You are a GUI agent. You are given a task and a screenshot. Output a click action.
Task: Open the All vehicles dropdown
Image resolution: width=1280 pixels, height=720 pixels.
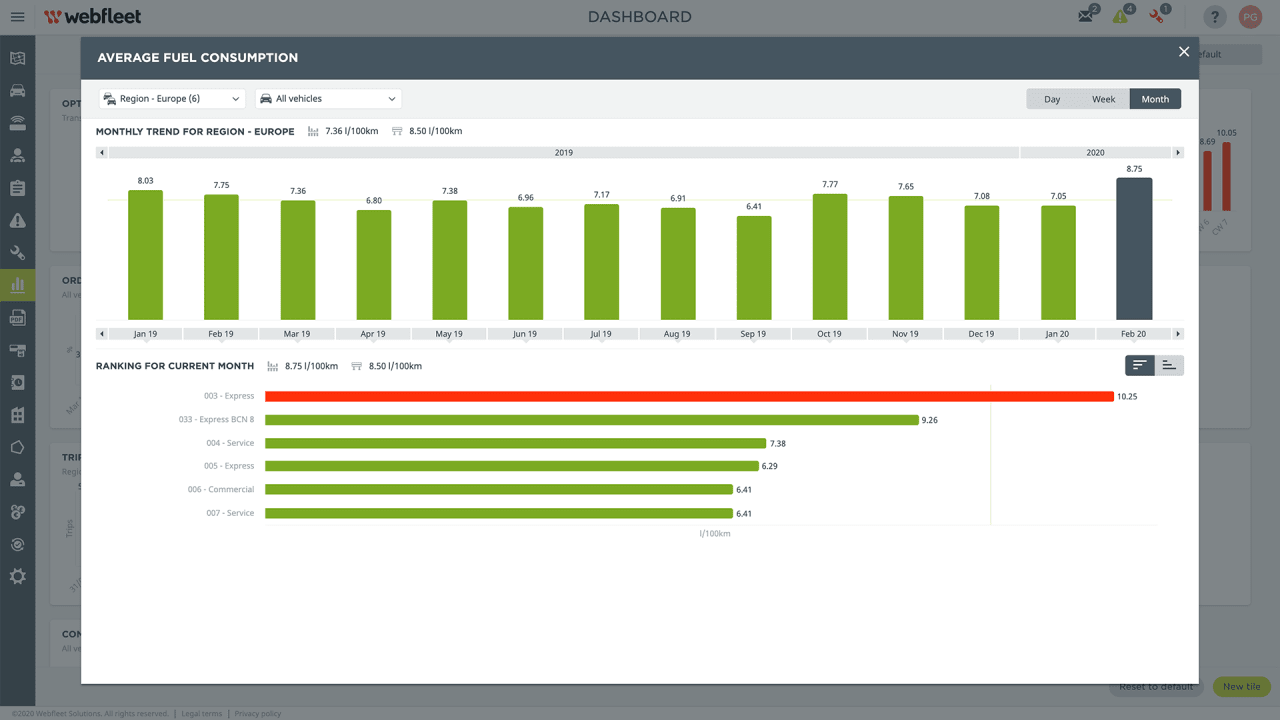click(328, 99)
